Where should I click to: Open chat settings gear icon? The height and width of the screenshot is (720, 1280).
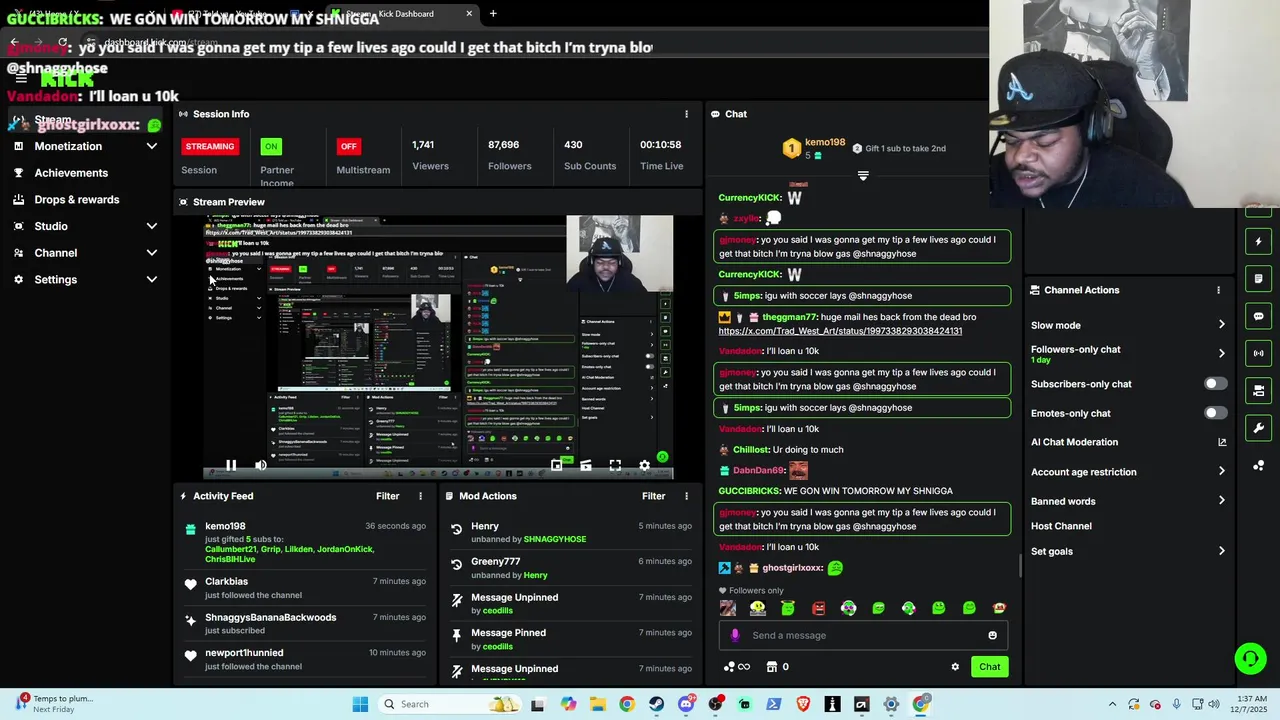[x=955, y=667]
